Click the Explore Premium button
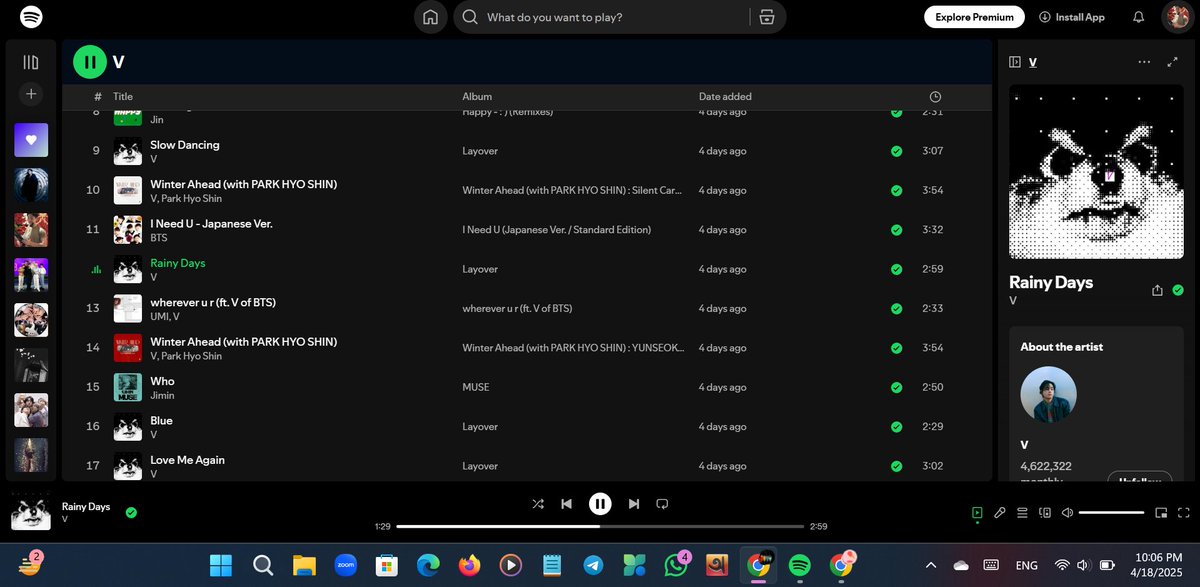 pyautogui.click(x=974, y=17)
